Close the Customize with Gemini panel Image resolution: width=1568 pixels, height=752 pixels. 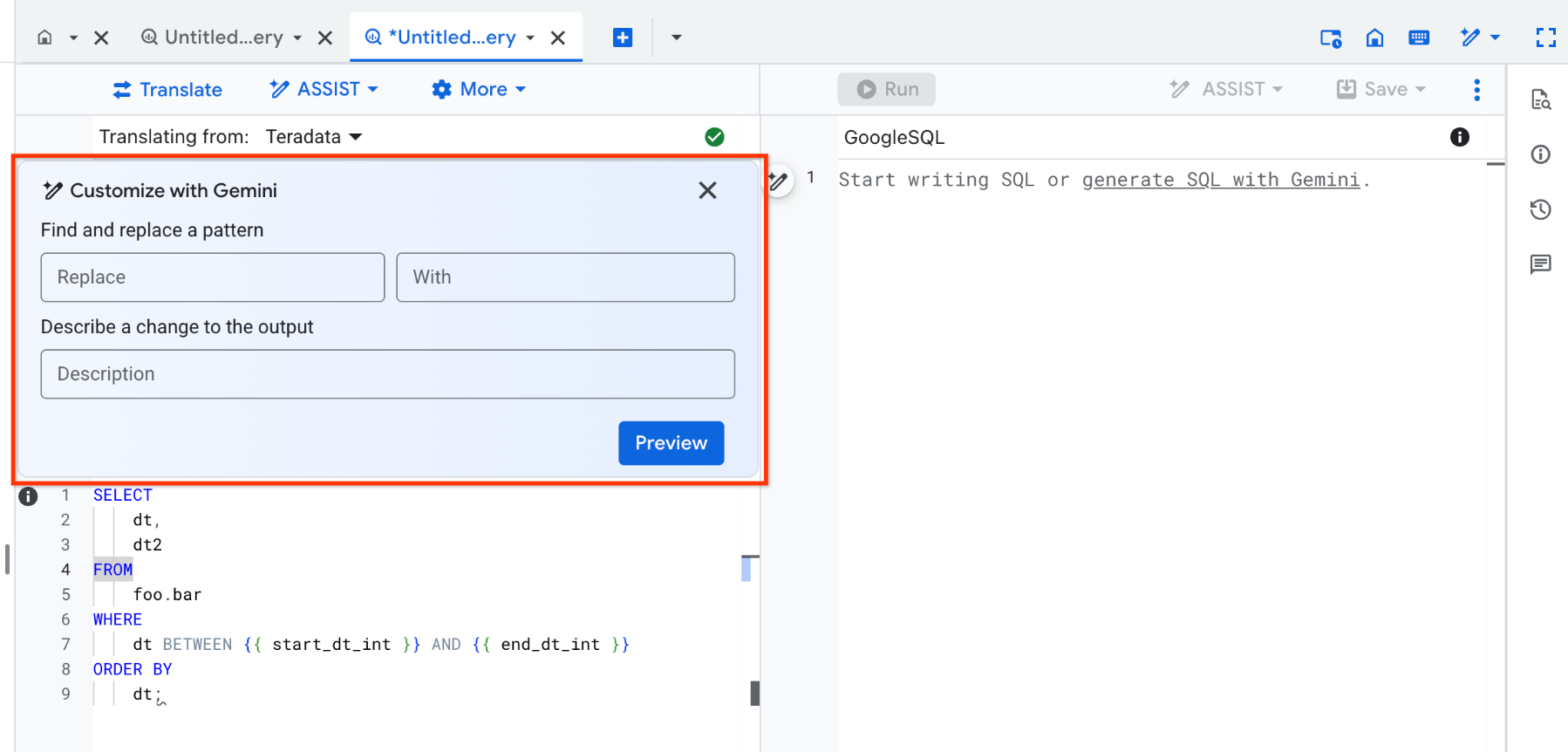tap(707, 190)
